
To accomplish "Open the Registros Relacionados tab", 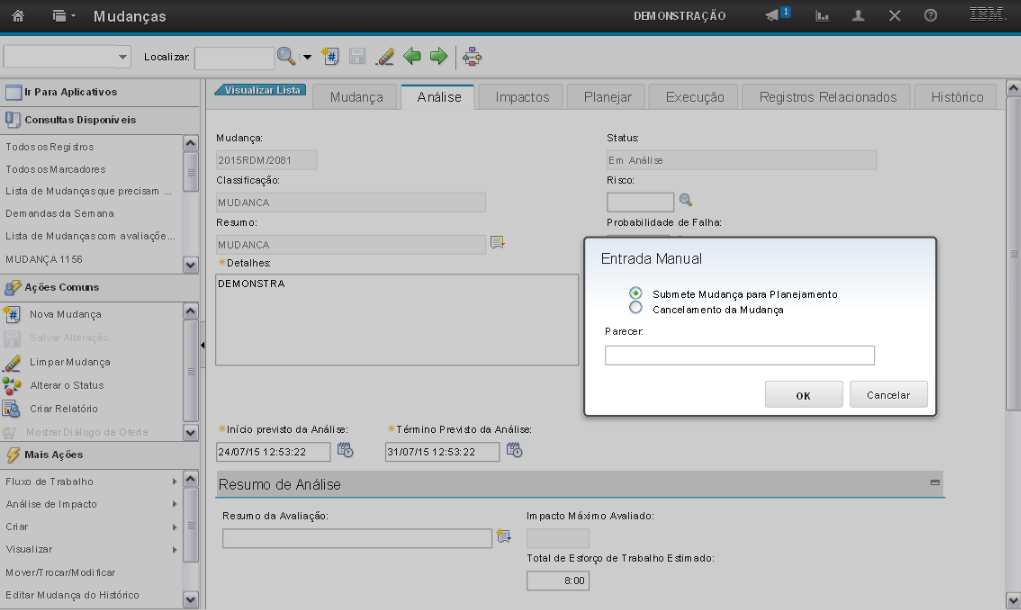I will pos(827,97).
